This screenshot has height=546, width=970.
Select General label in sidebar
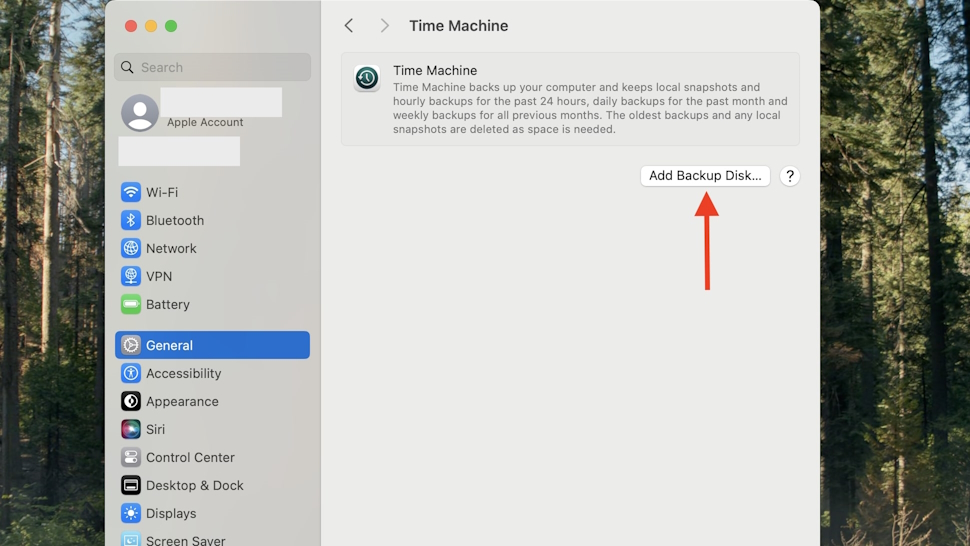click(170, 346)
